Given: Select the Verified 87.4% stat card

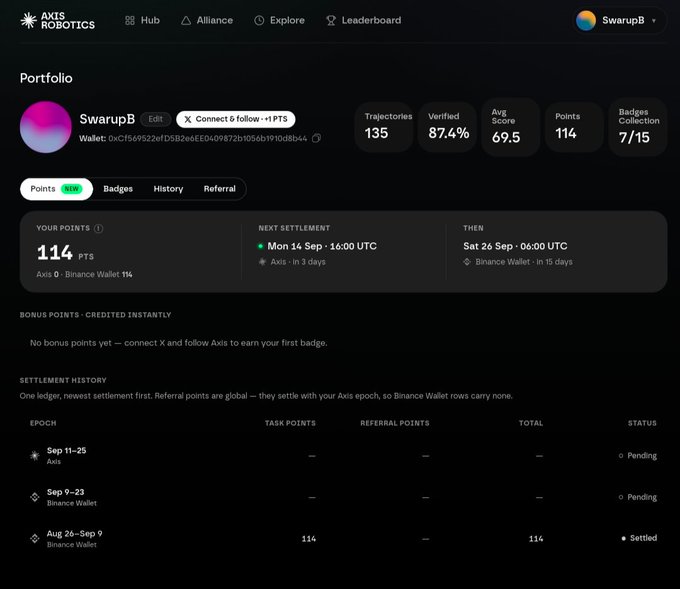Looking at the screenshot, I should tap(448, 127).
